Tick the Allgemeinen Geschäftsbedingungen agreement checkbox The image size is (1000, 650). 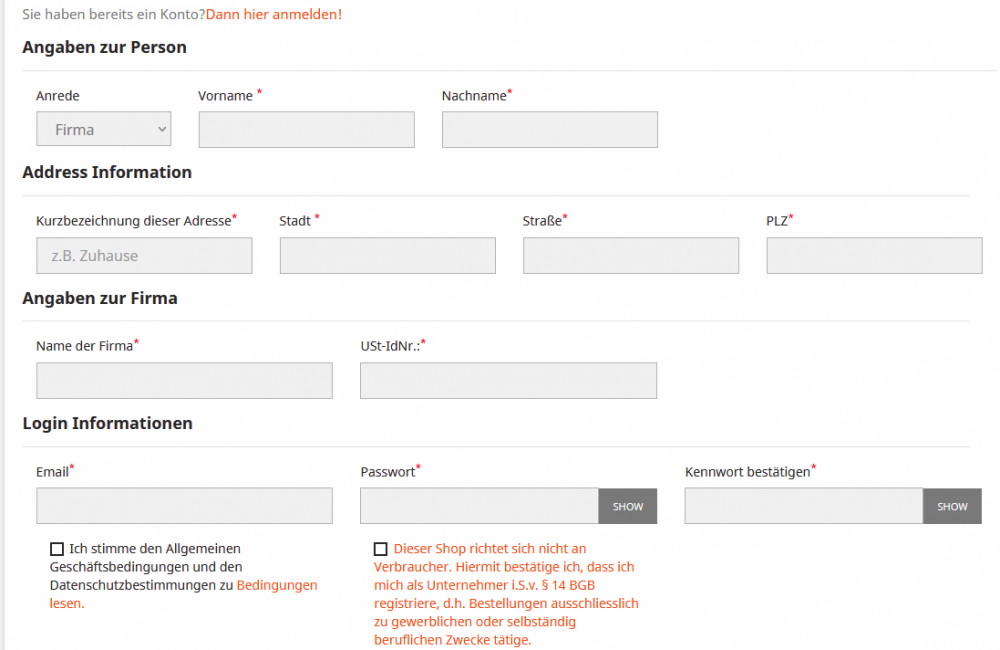coord(57,549)
